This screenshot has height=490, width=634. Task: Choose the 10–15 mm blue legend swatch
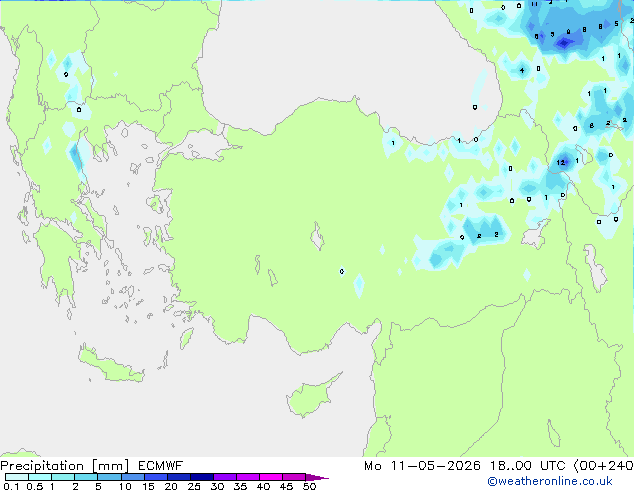(x=132, y=477)
